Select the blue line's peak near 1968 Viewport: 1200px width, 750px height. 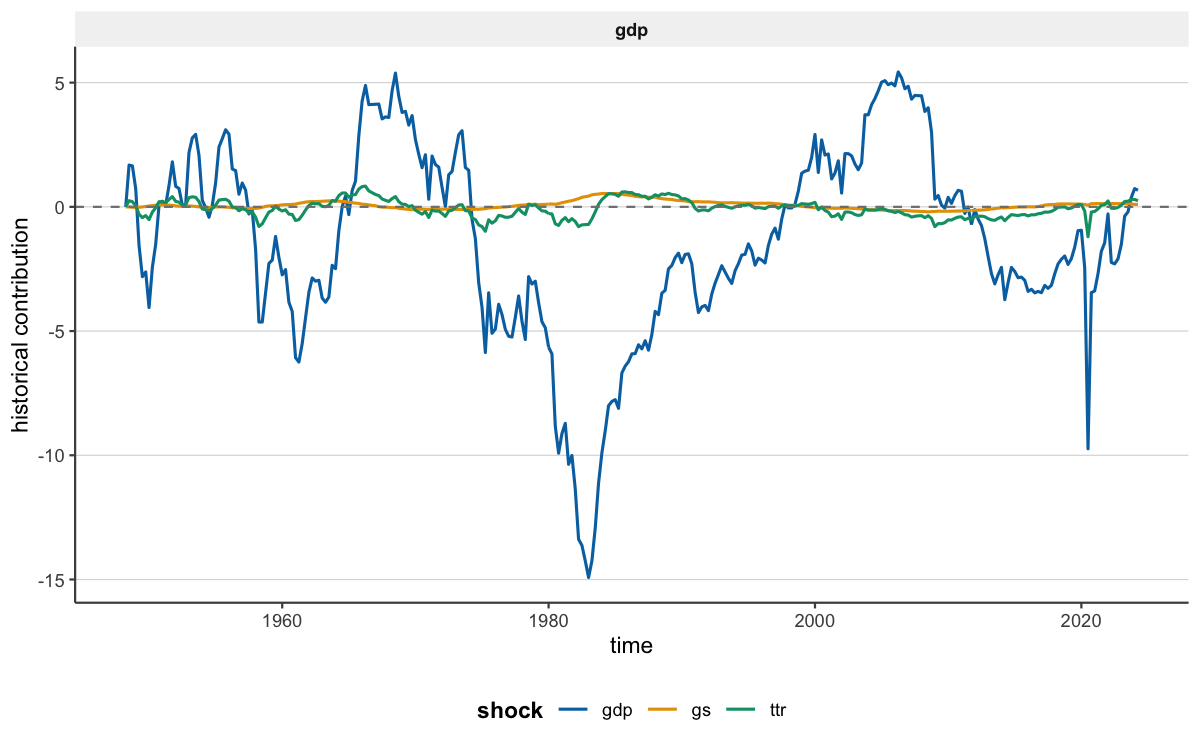(395, 73)
